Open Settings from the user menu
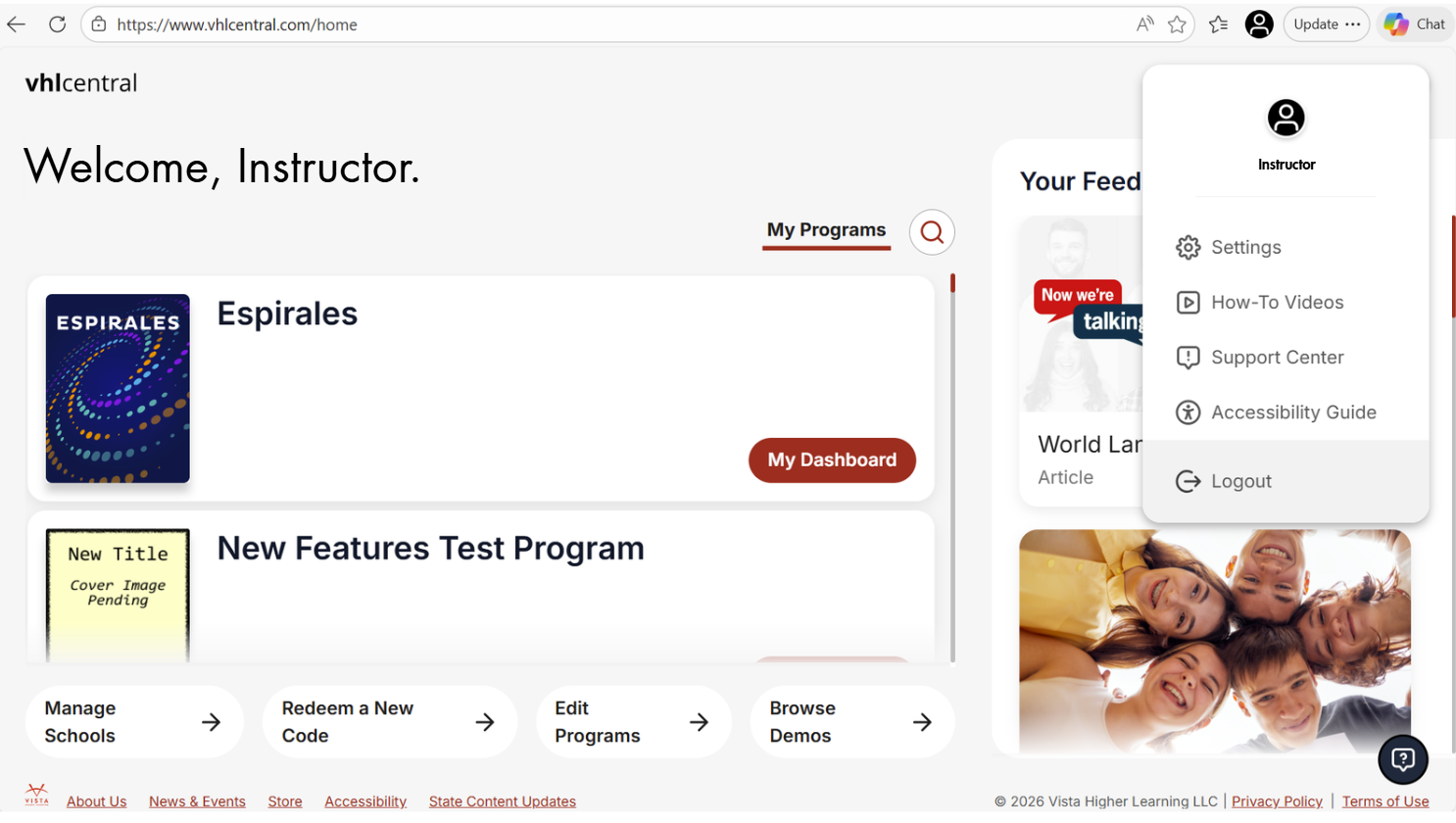 (x=1245, y=247)
